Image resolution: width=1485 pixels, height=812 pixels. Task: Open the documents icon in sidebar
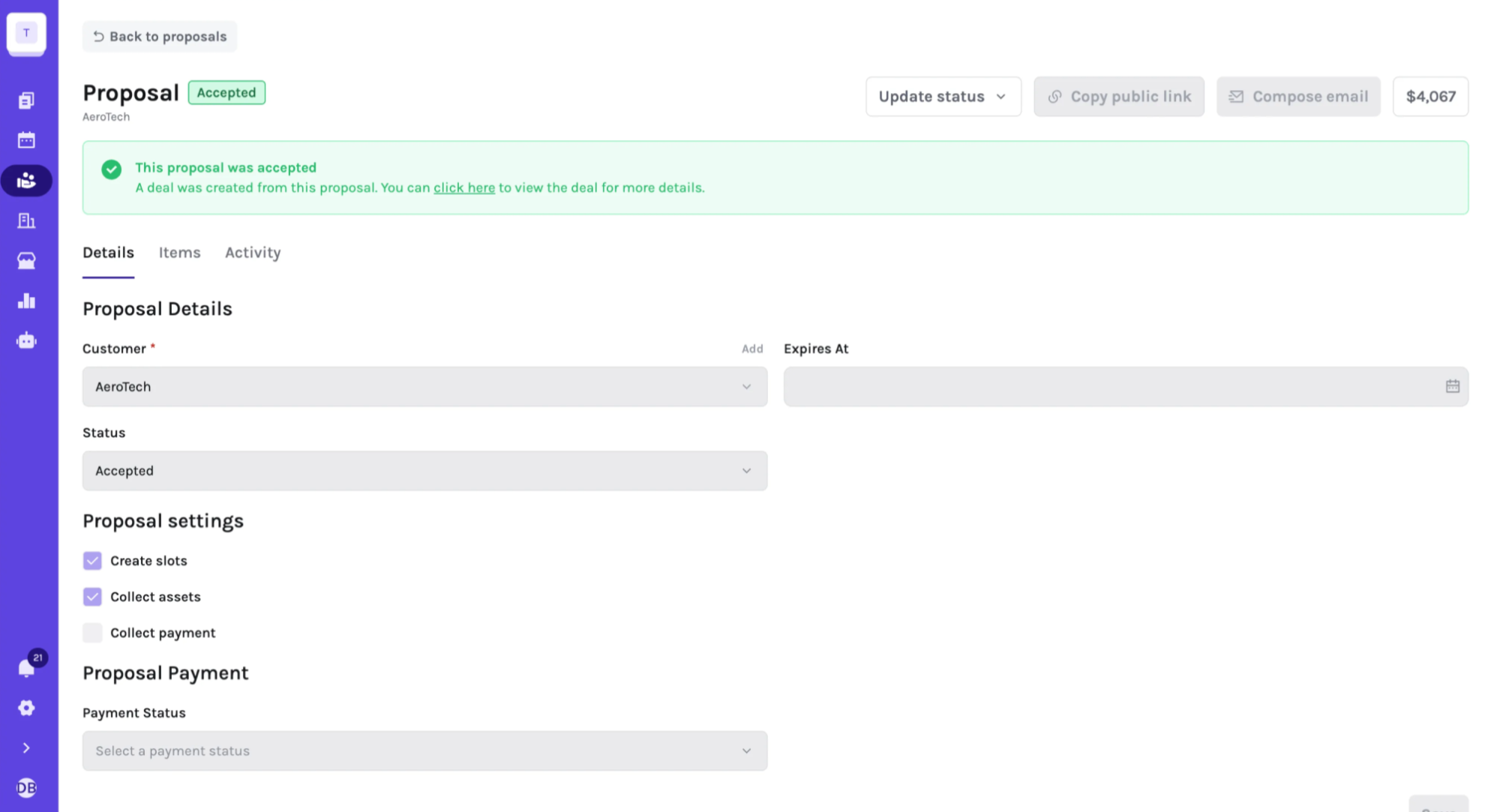pyautogui.click(x=26, y=100)
